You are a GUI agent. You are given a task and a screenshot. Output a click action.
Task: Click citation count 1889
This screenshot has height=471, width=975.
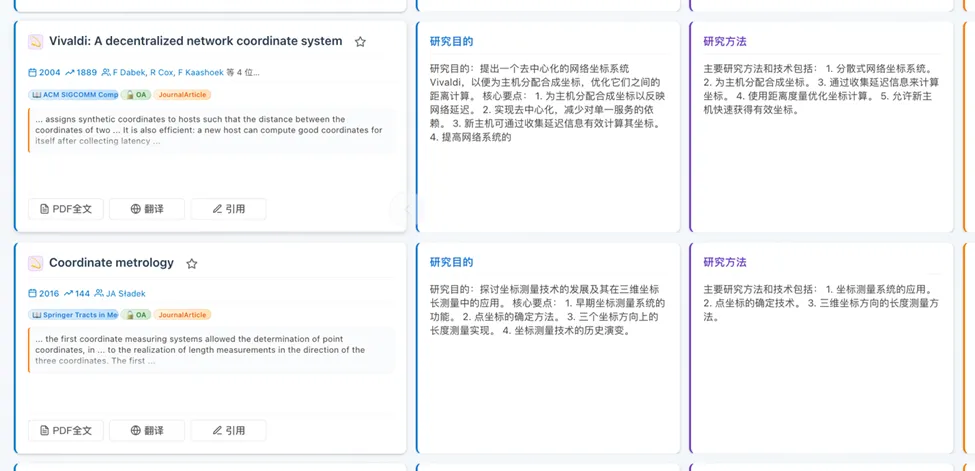[81, 72]
